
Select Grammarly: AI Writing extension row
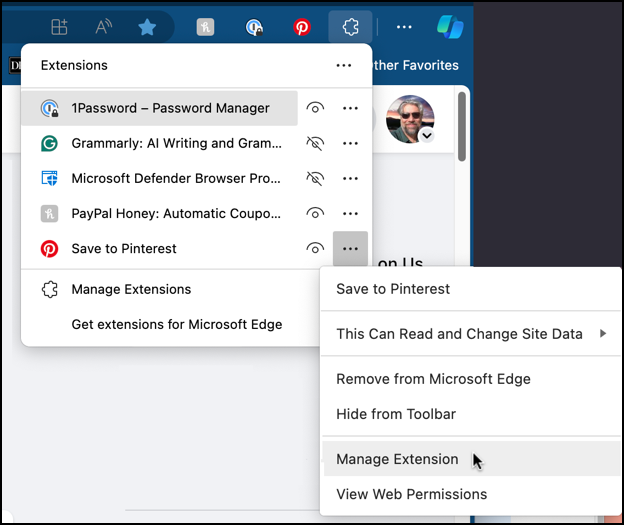159,143
